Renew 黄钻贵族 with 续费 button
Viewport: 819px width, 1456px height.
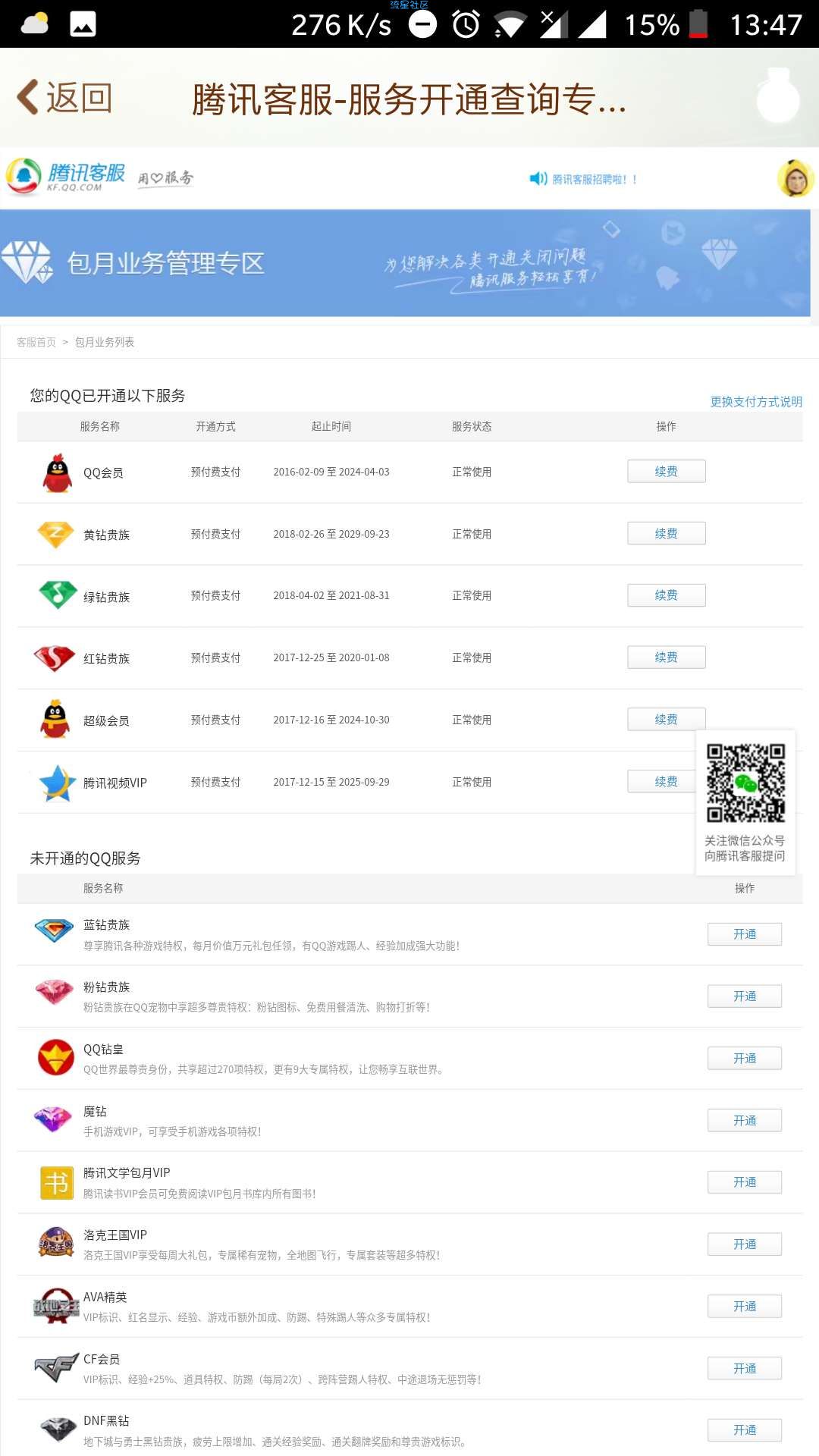[x=667, y=533]
